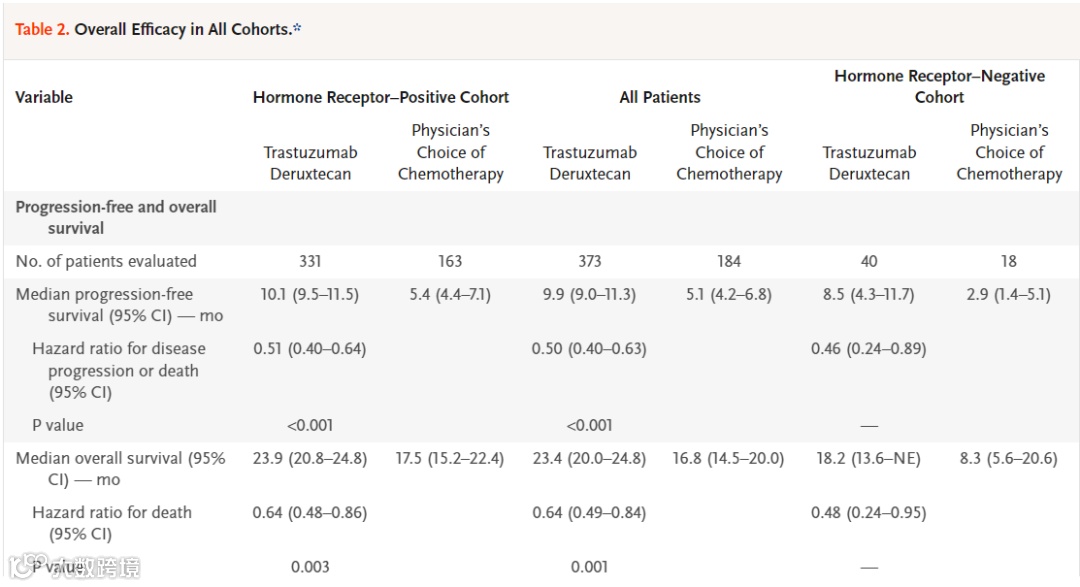Select the "All Patients" column header
This screenshot has width=1080, height=587.
pos(660,97)
